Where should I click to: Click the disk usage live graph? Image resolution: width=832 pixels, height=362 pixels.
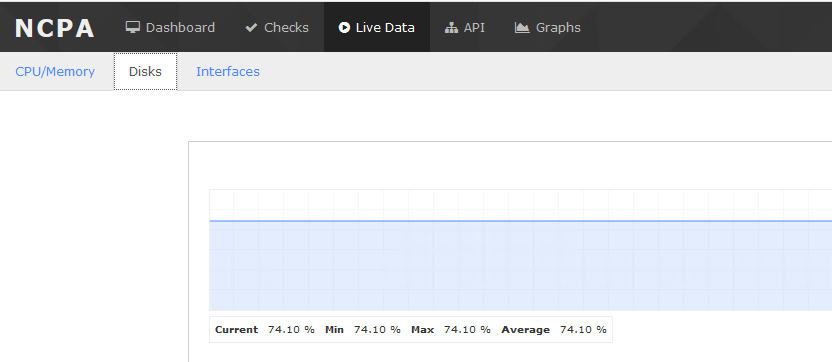[x=521, y=250]
